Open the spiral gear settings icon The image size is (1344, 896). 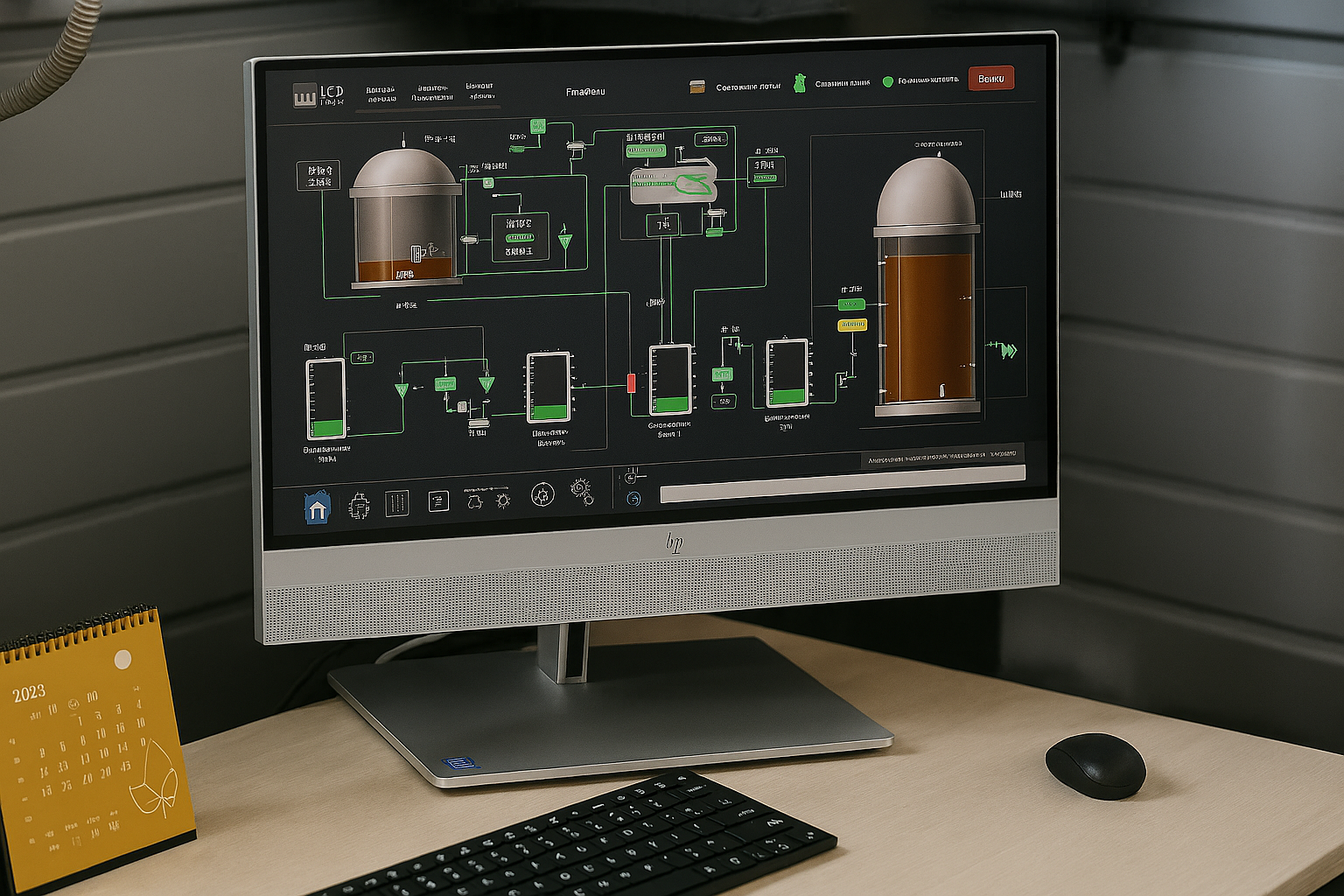[582, 491]
